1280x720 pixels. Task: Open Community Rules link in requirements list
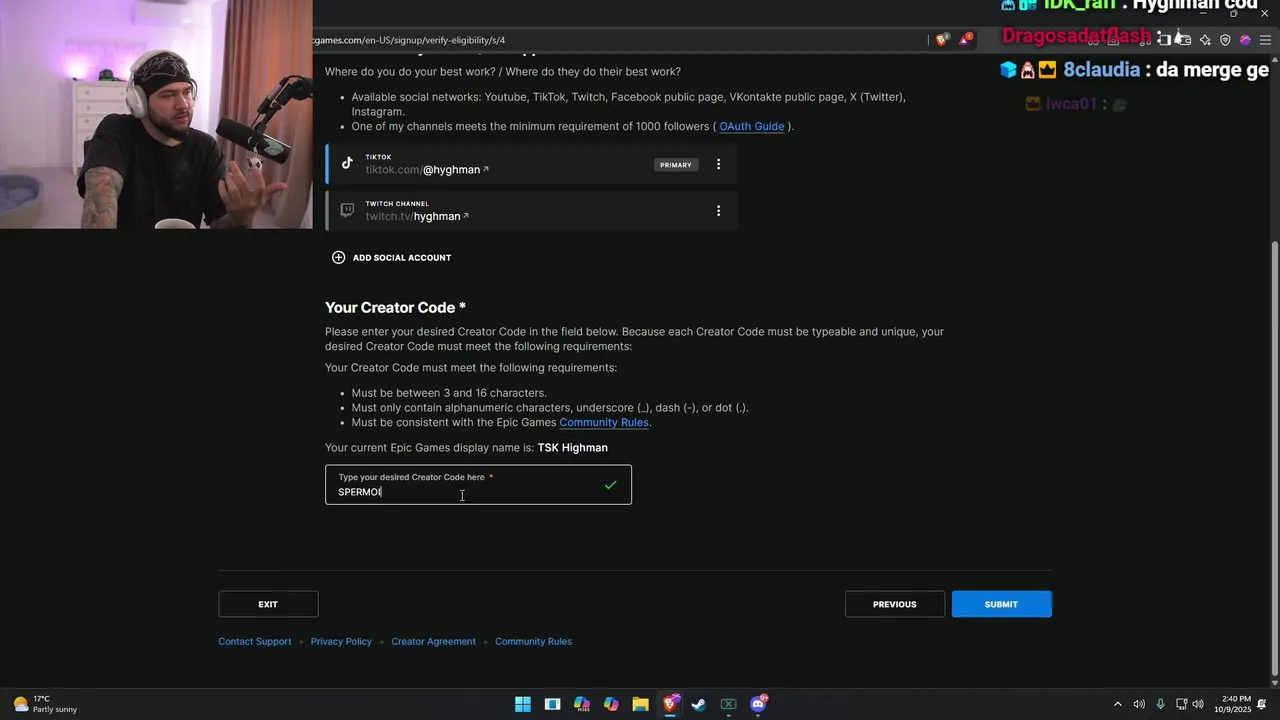(x=604, y=422)
